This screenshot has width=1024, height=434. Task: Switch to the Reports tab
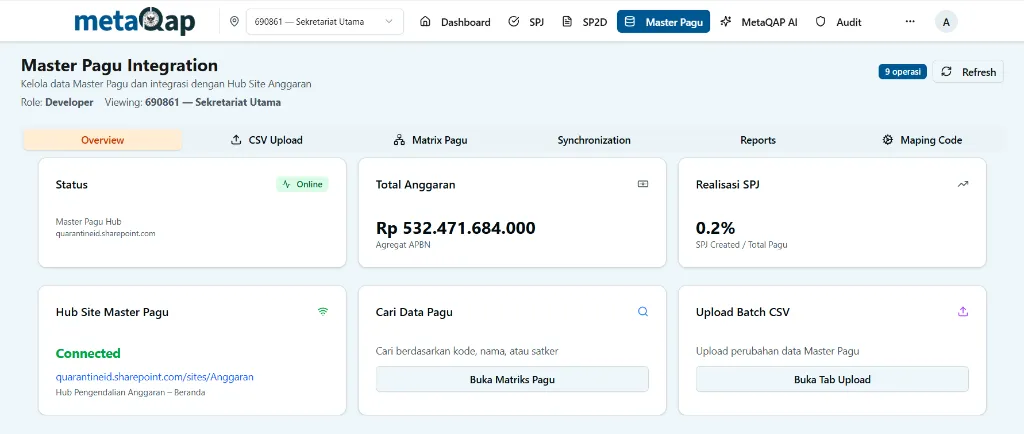tap(758, 140)
